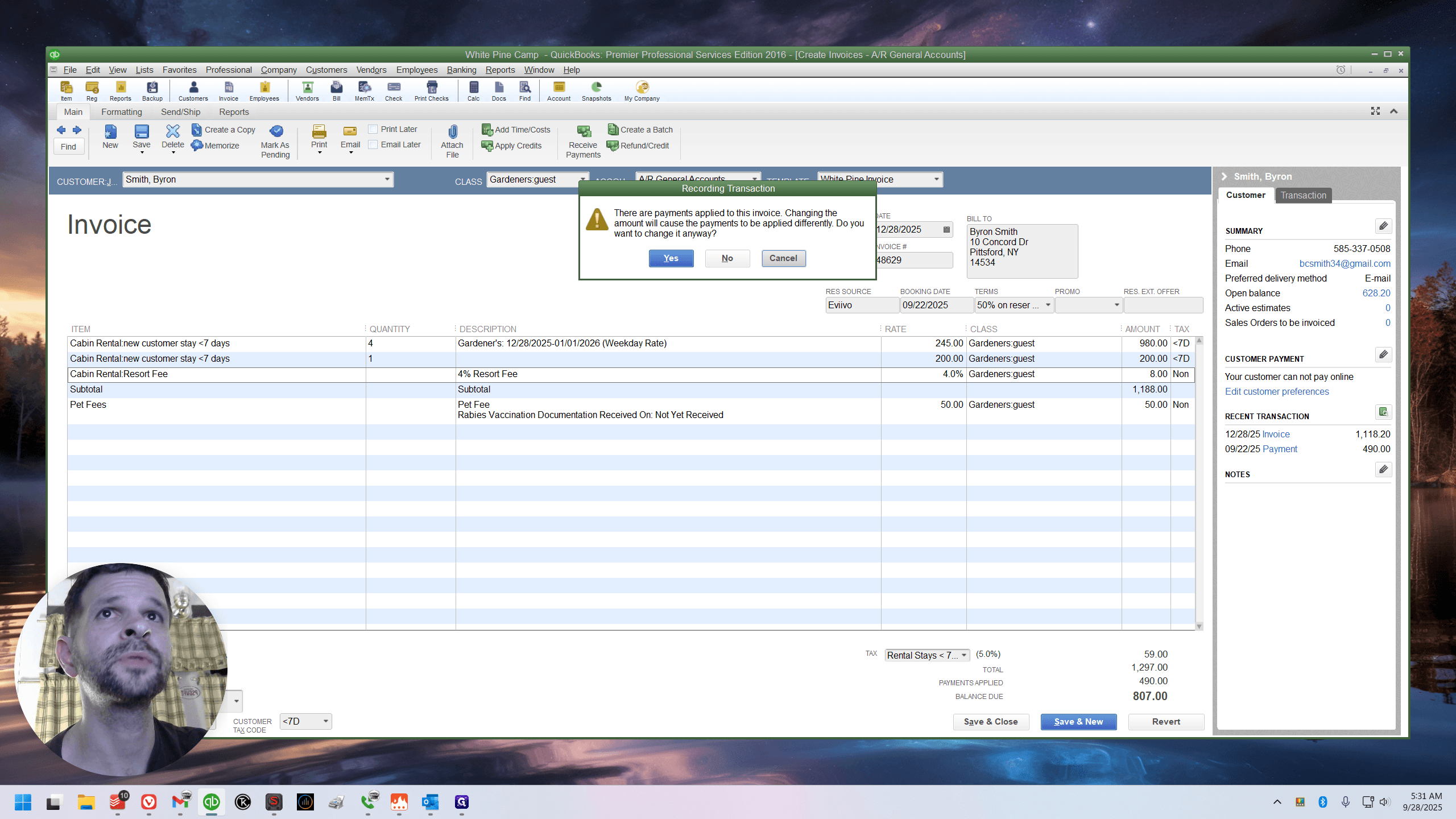Switch to the Transaction side panel tab

tap(1303, 195)
